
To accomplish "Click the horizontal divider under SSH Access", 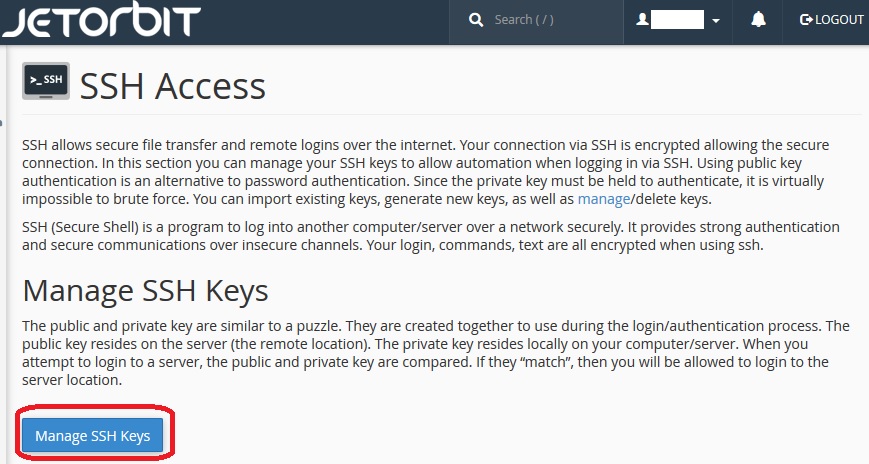I will [x=442, y=115].
